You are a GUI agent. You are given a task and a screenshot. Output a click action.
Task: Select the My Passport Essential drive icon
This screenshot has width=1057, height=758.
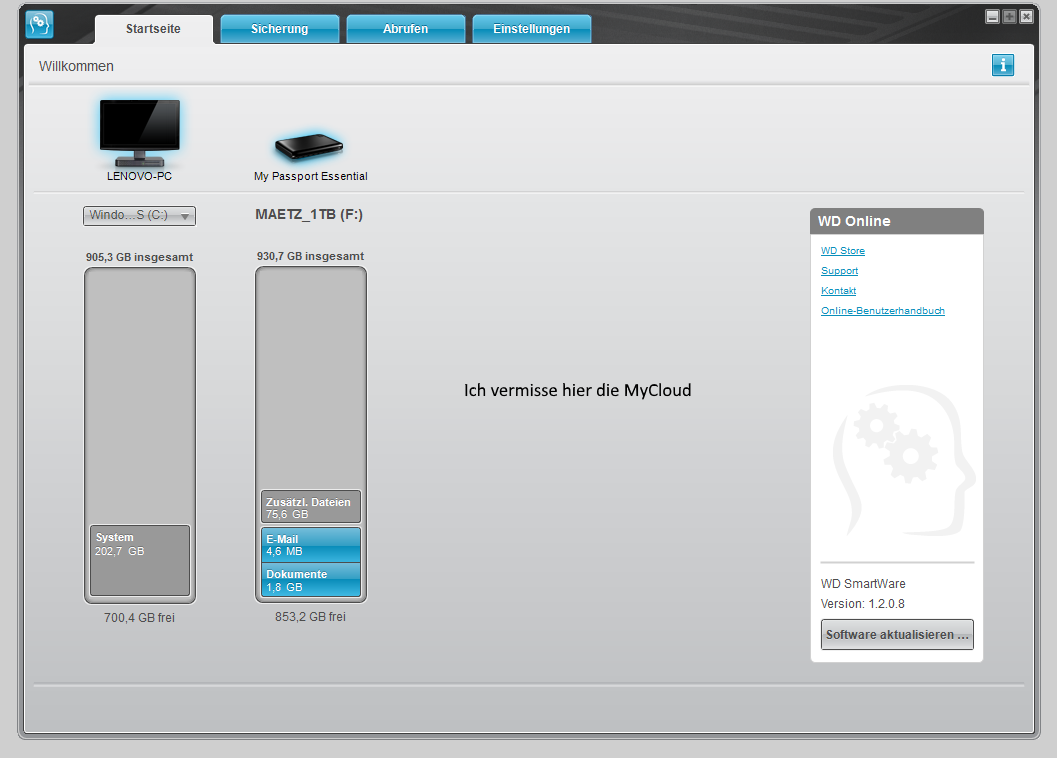[309, 146]
